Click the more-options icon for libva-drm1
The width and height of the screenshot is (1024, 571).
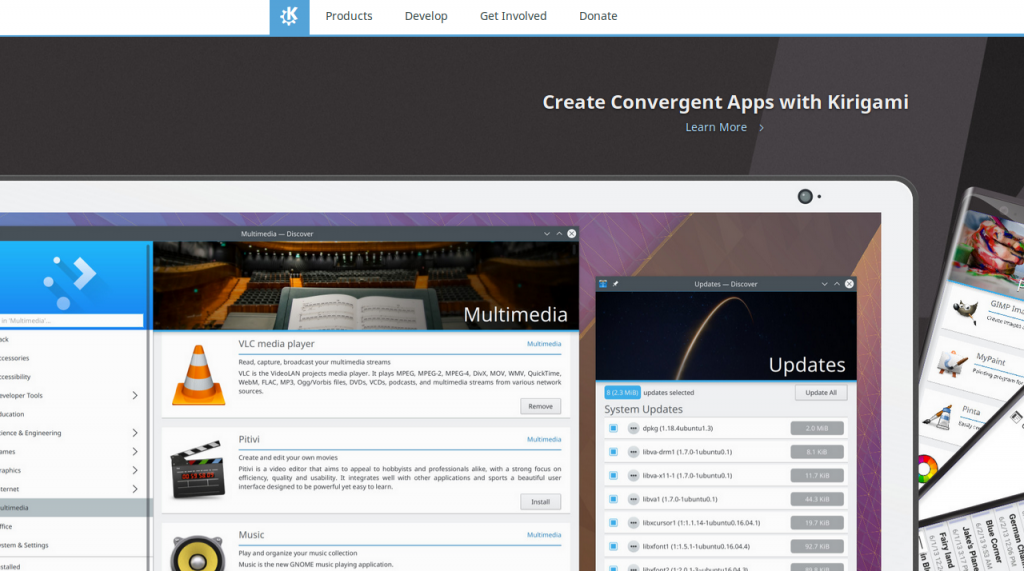click(633, 452)
